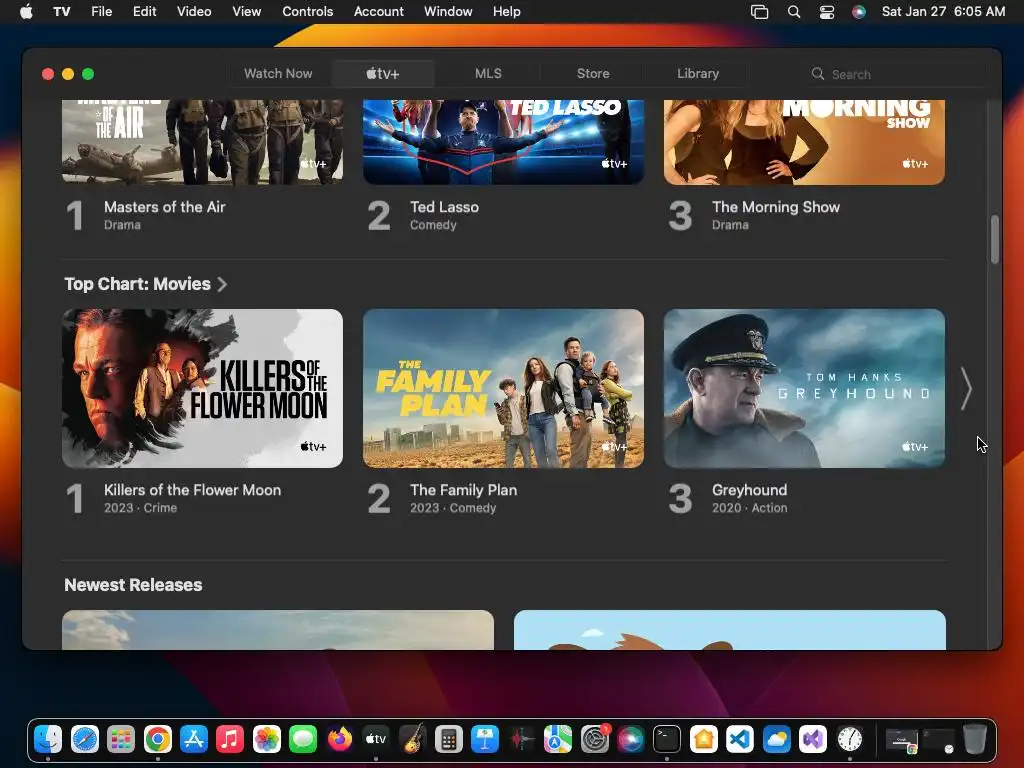Open the Greyhound movie poster
This screenshot has height=768, width=1024.
click(805, 389)
